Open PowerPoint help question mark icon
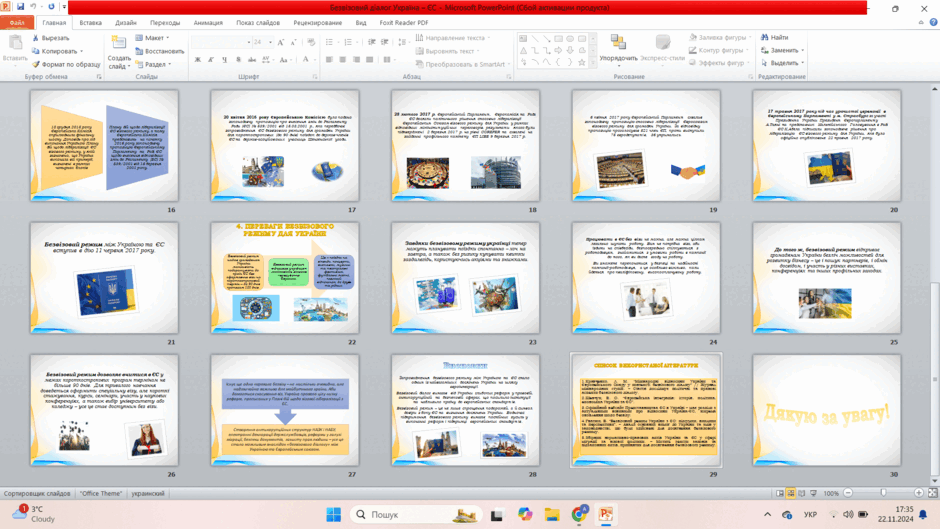 933,22
